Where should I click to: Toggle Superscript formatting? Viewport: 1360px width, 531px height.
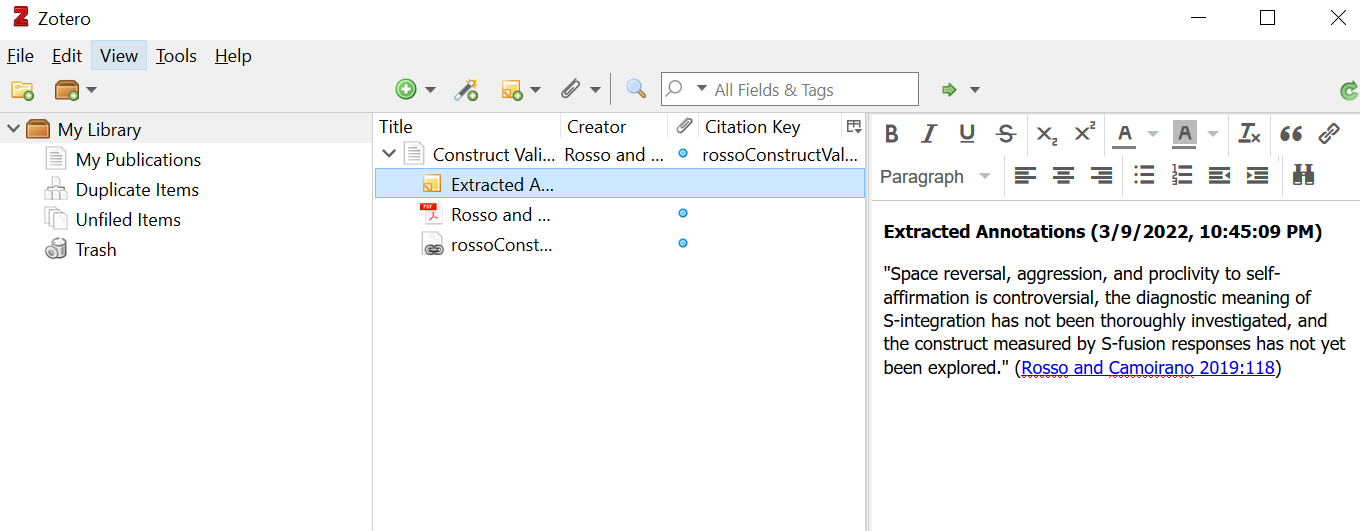(x=1085, y=133)
